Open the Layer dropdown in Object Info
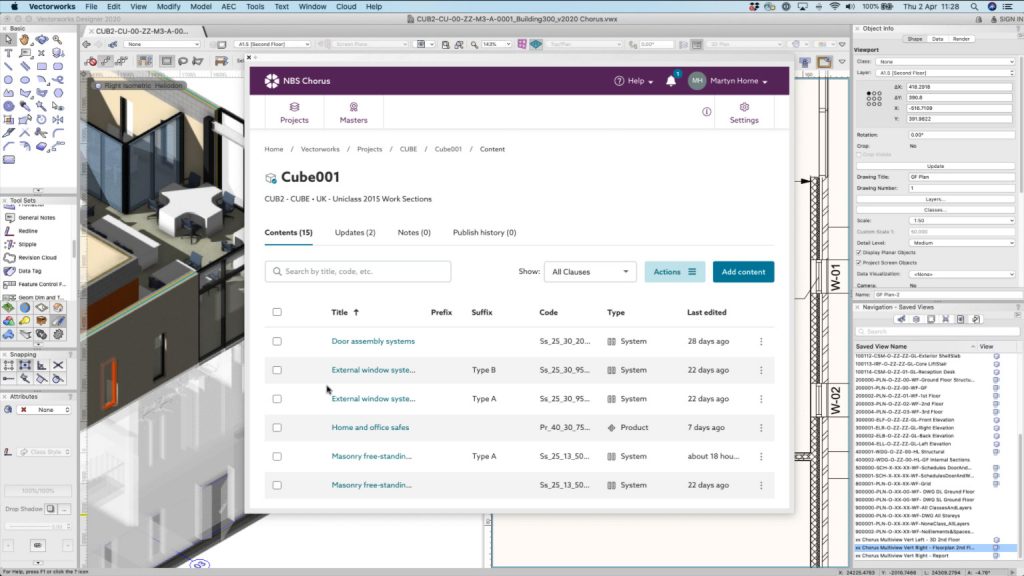1024x576 pixels. pyautogui.click(x=946, y=72)
